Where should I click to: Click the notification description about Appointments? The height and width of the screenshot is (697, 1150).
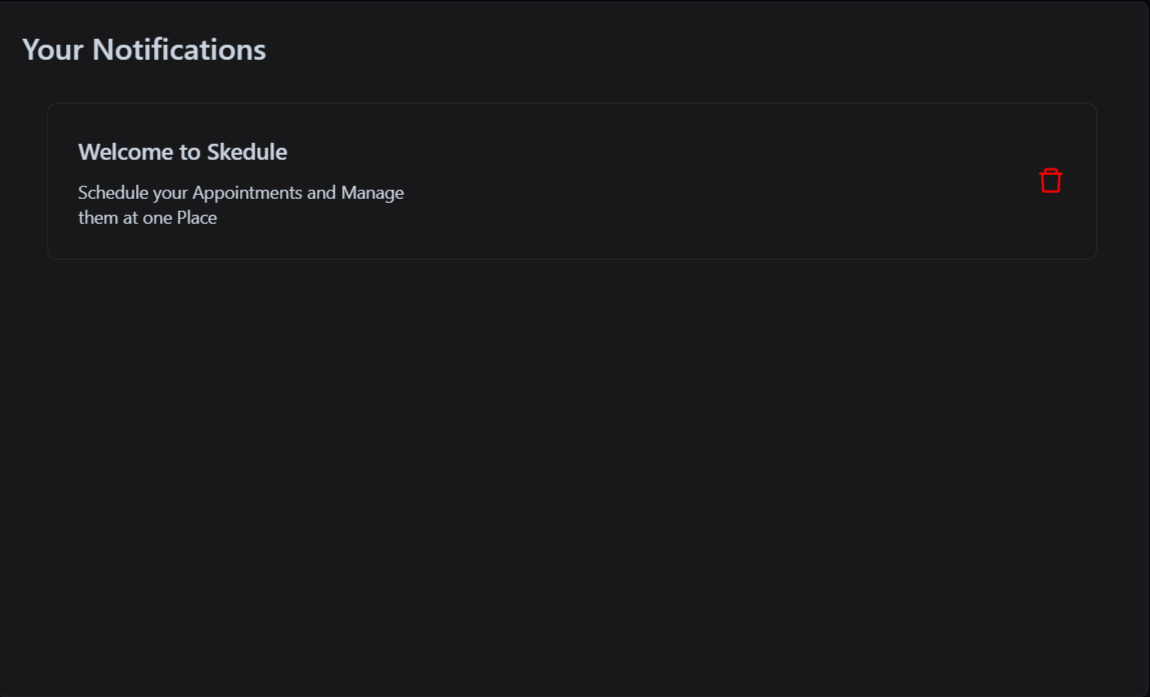click(241, 205)
